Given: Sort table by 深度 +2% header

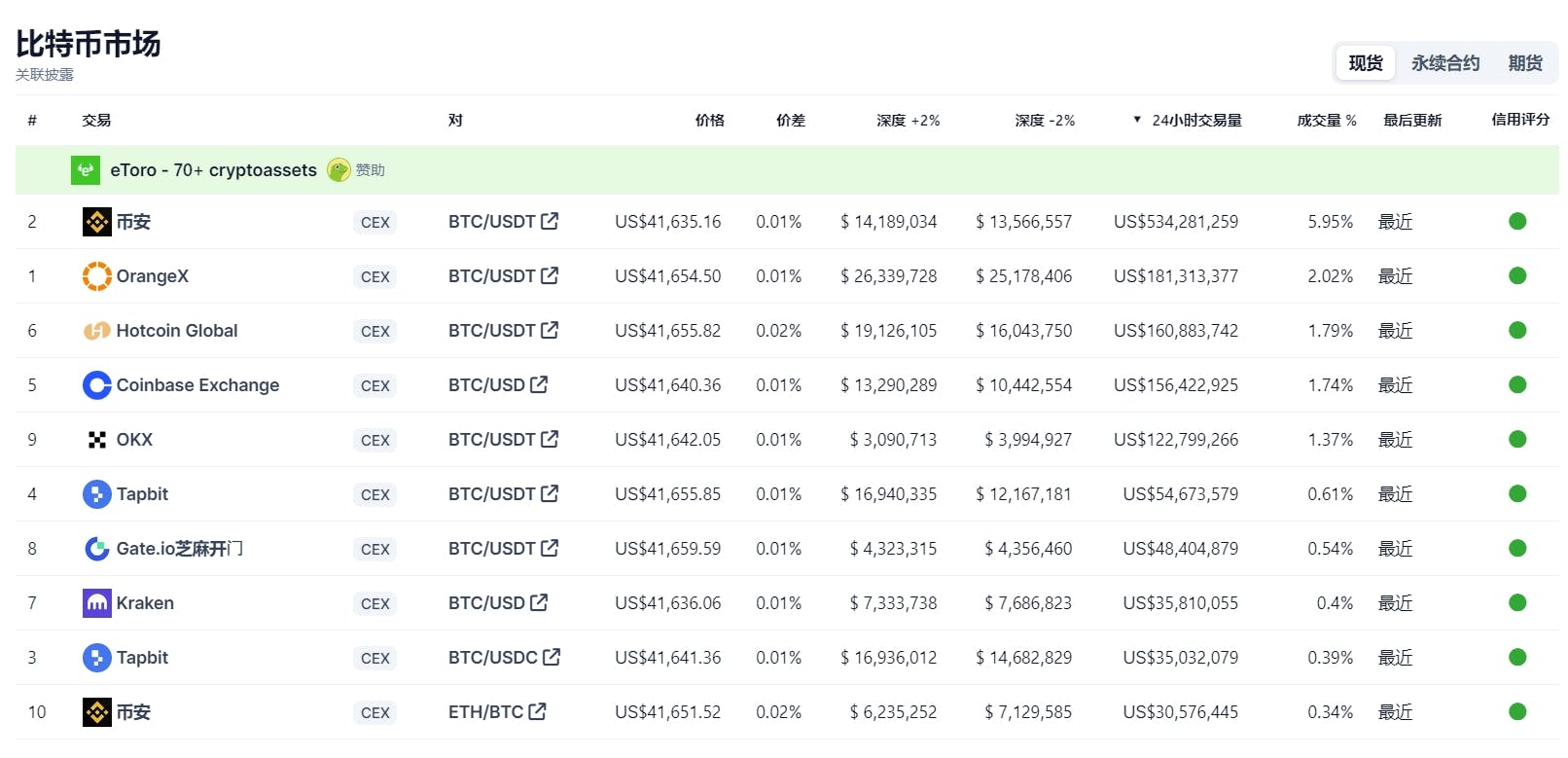Looking at the screenshot, I should 907,121.
